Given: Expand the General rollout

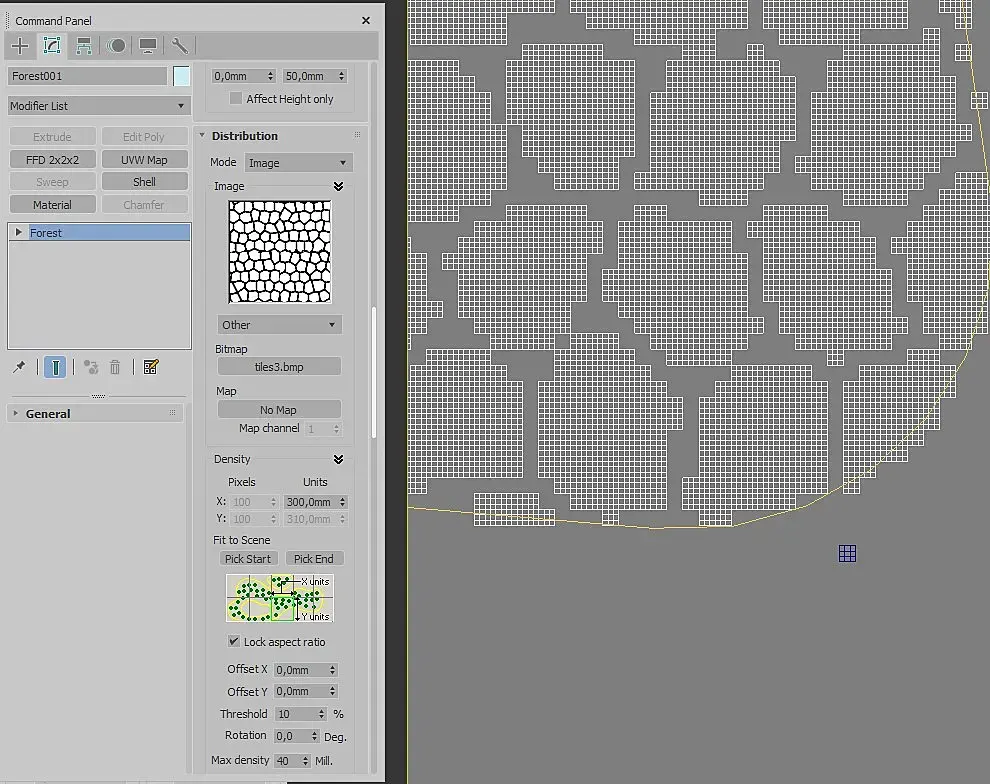Looking at the screenshot, I should tap(16, 413).
